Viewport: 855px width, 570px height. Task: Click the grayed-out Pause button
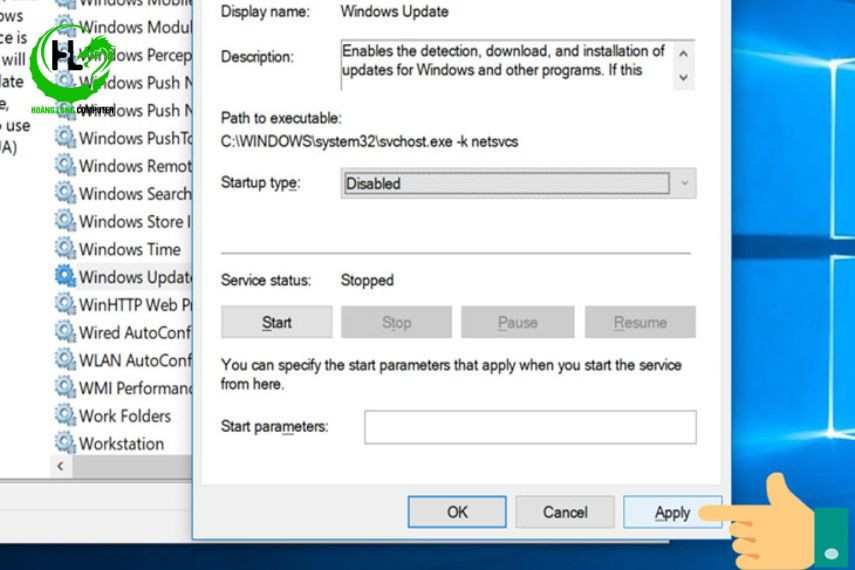click(x=517, y=322)
